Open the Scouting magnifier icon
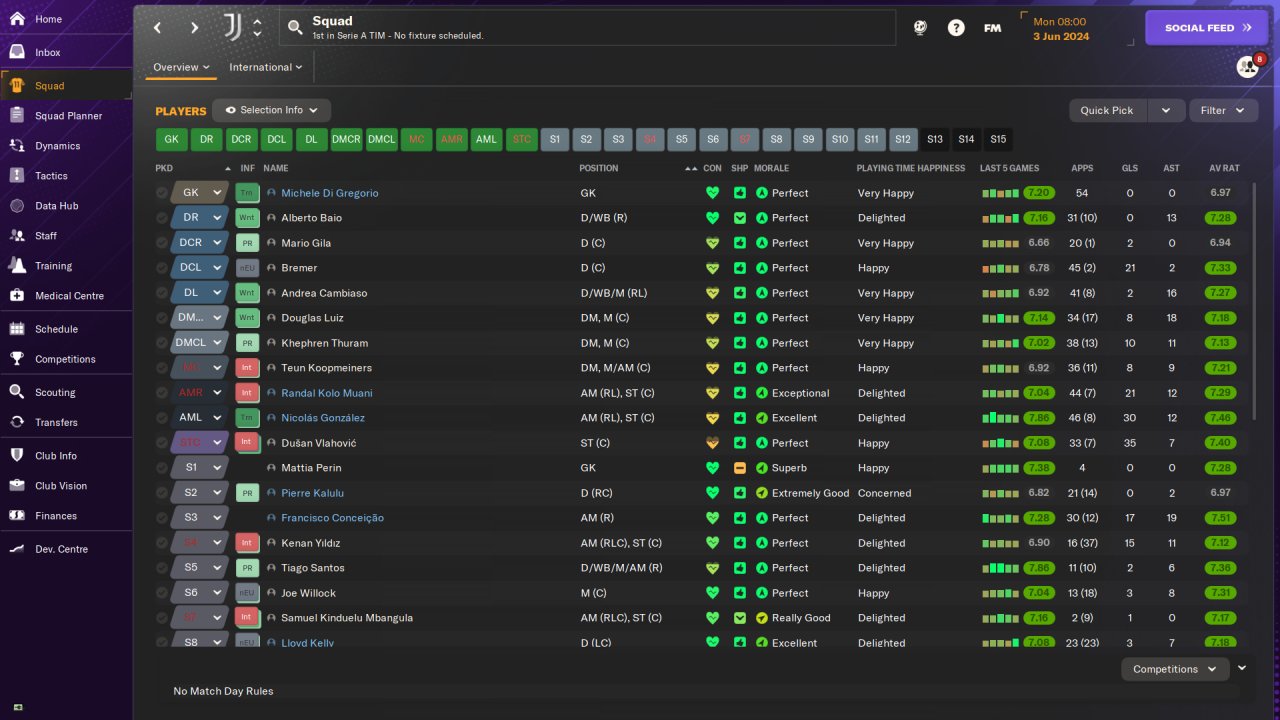Screen dimensions: 1280x720 tap(17, 392)
